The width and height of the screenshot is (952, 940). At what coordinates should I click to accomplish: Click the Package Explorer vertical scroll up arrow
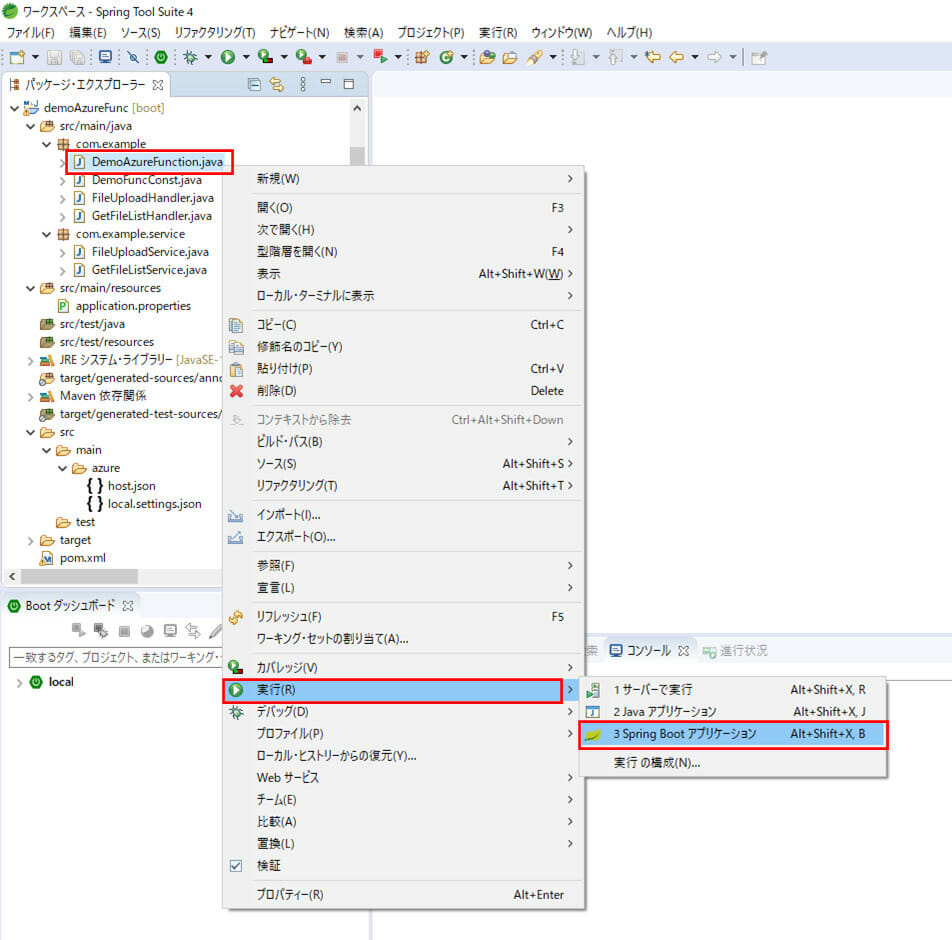coord(357,109)
